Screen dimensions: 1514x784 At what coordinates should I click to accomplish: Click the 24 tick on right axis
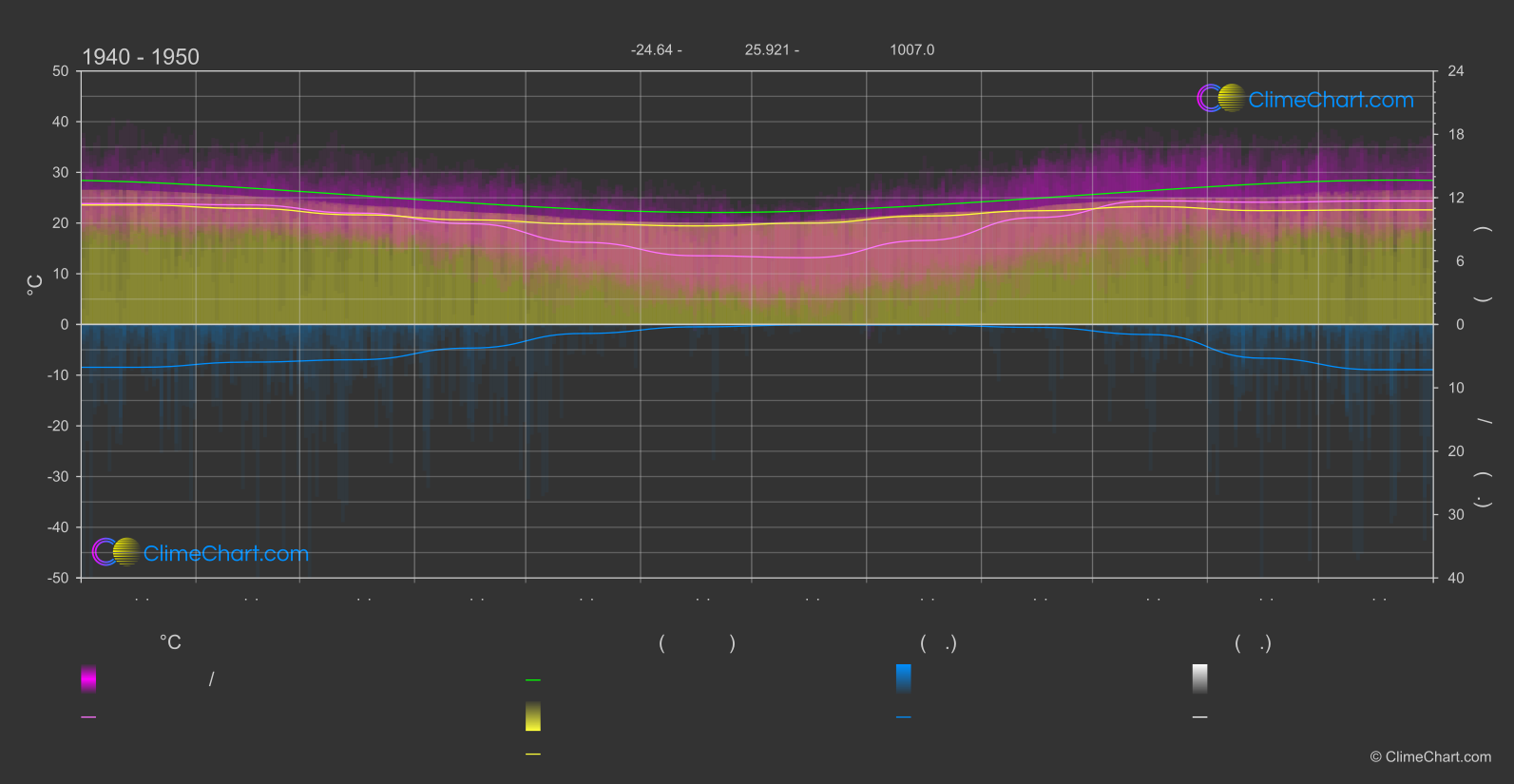[1456, 71]
